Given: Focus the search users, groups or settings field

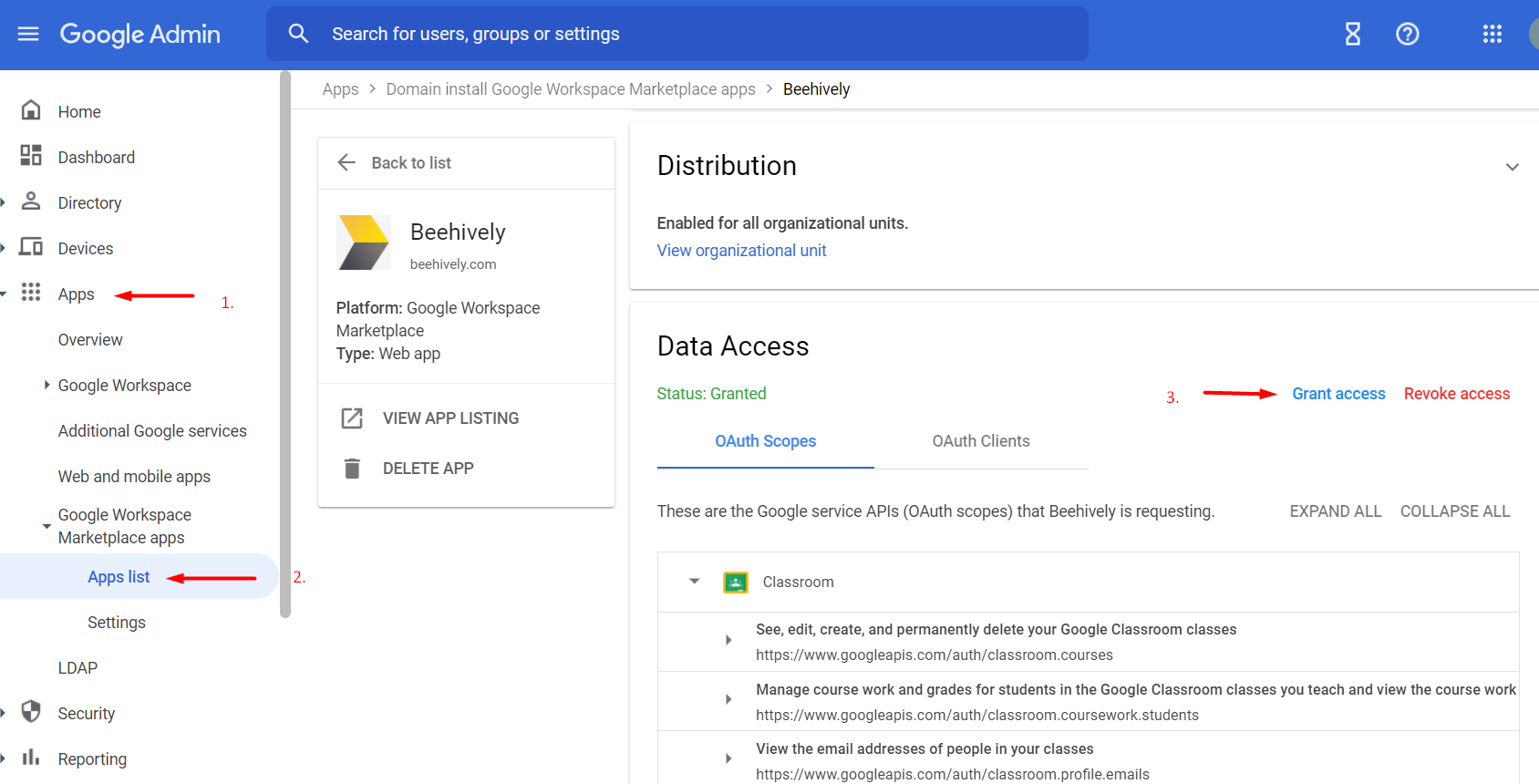Looking at the screenshot, I should tap(677, 34).
